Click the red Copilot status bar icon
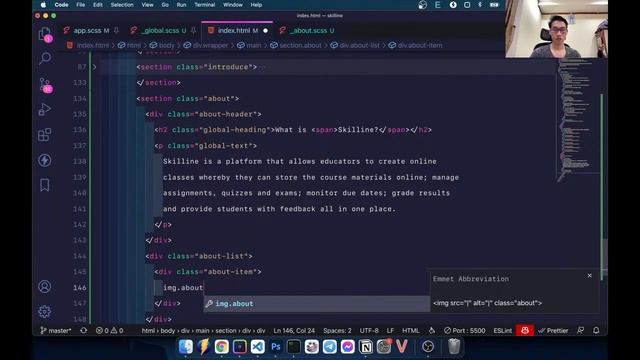This screenshot has width=640, height=360. [525, 331]
